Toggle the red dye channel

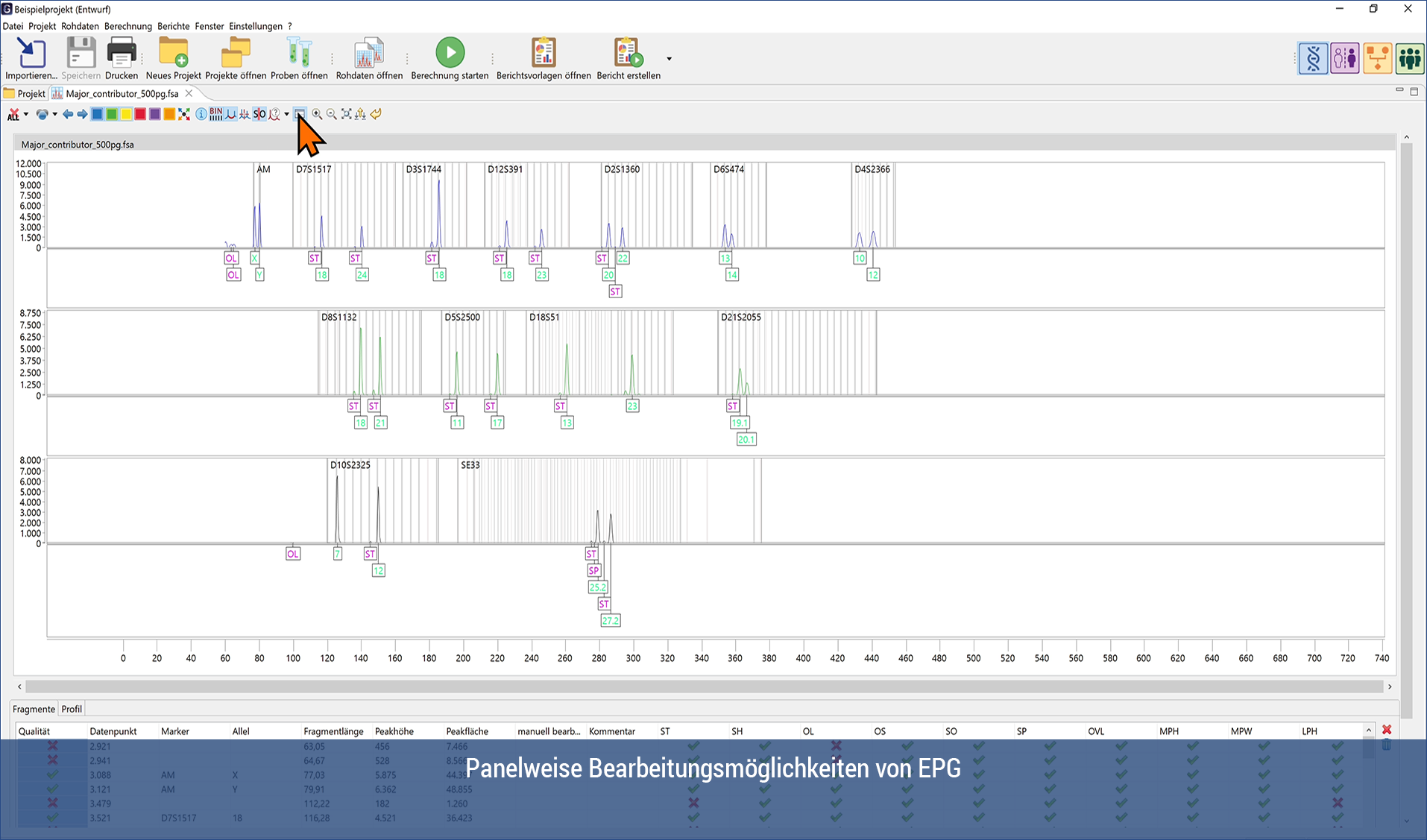click(140, 114)
